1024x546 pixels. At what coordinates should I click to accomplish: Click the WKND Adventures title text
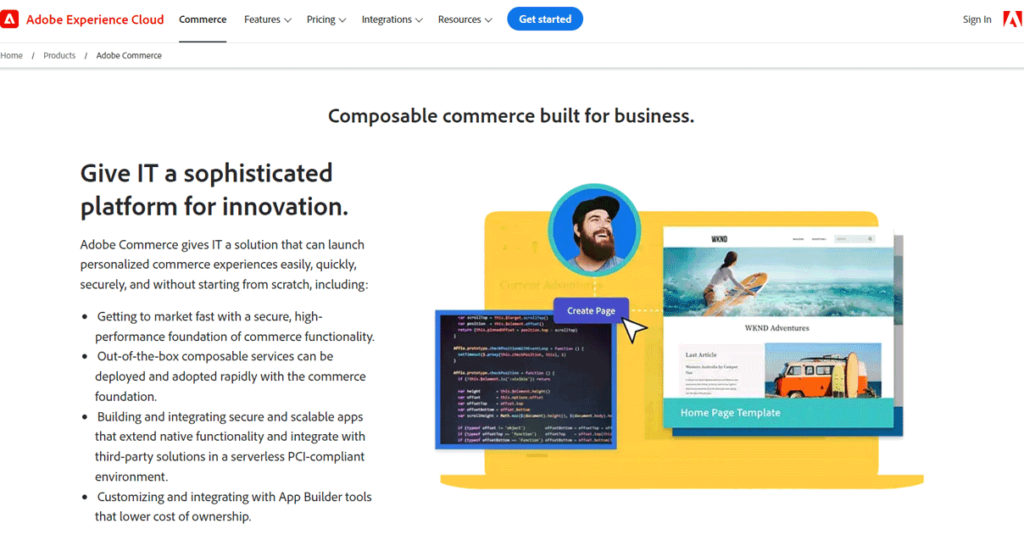coord(777,328)
